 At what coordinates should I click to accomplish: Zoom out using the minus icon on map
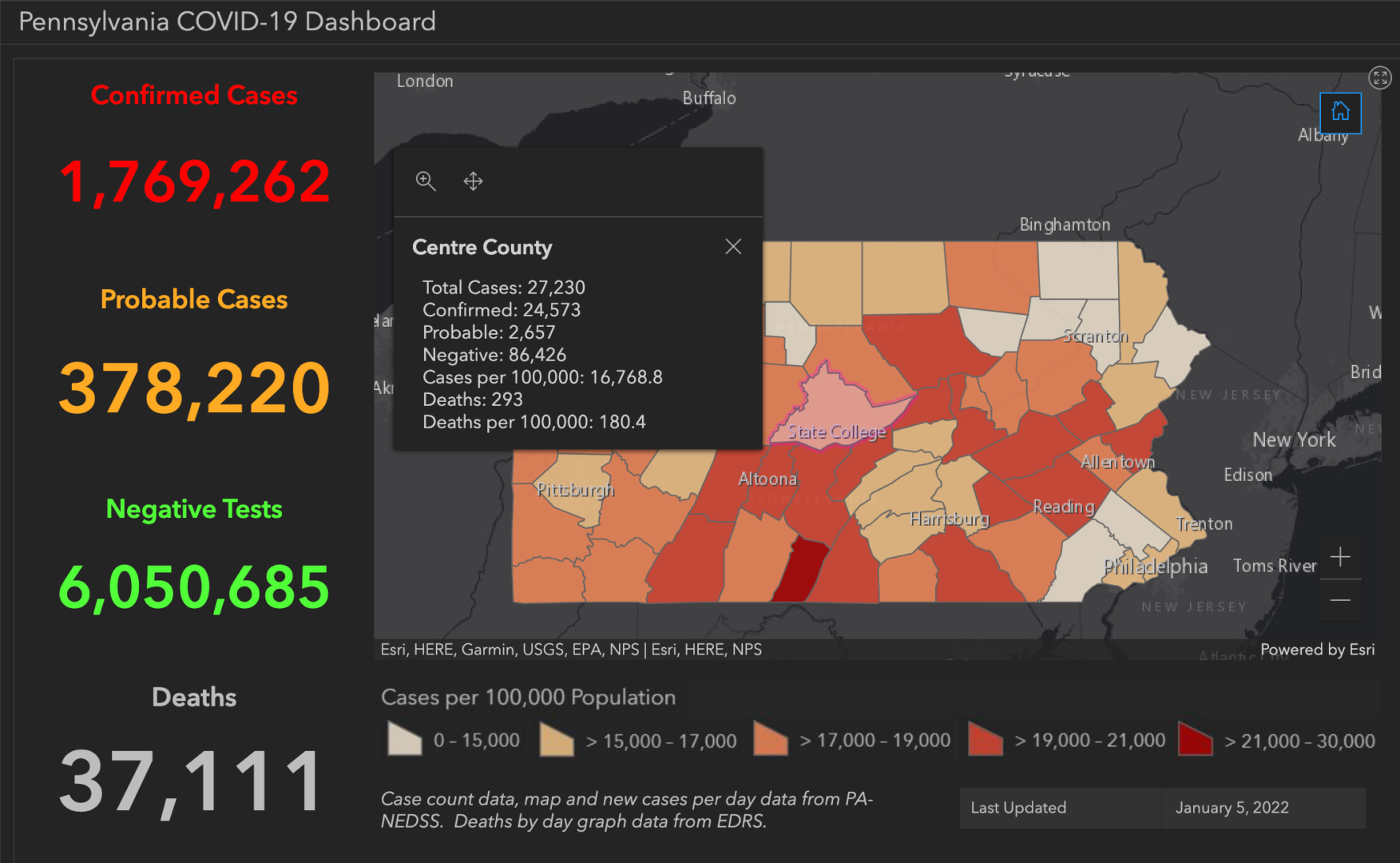[x=1342, y=600]
